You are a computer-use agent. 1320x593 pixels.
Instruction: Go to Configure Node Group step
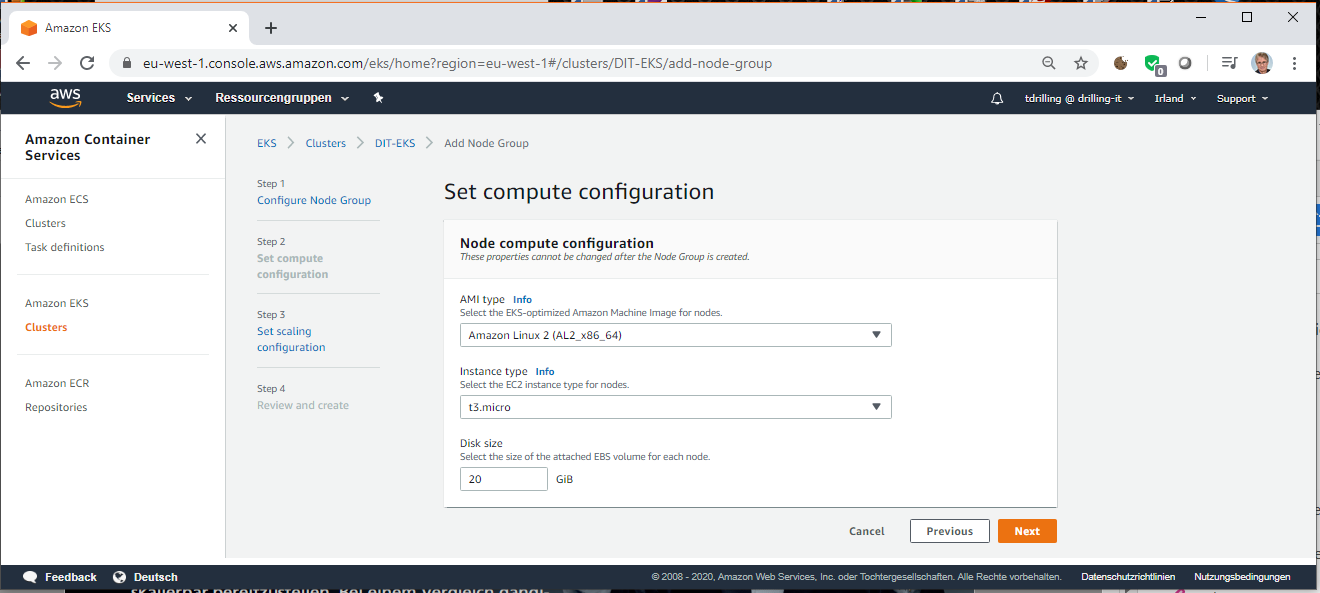314,200
